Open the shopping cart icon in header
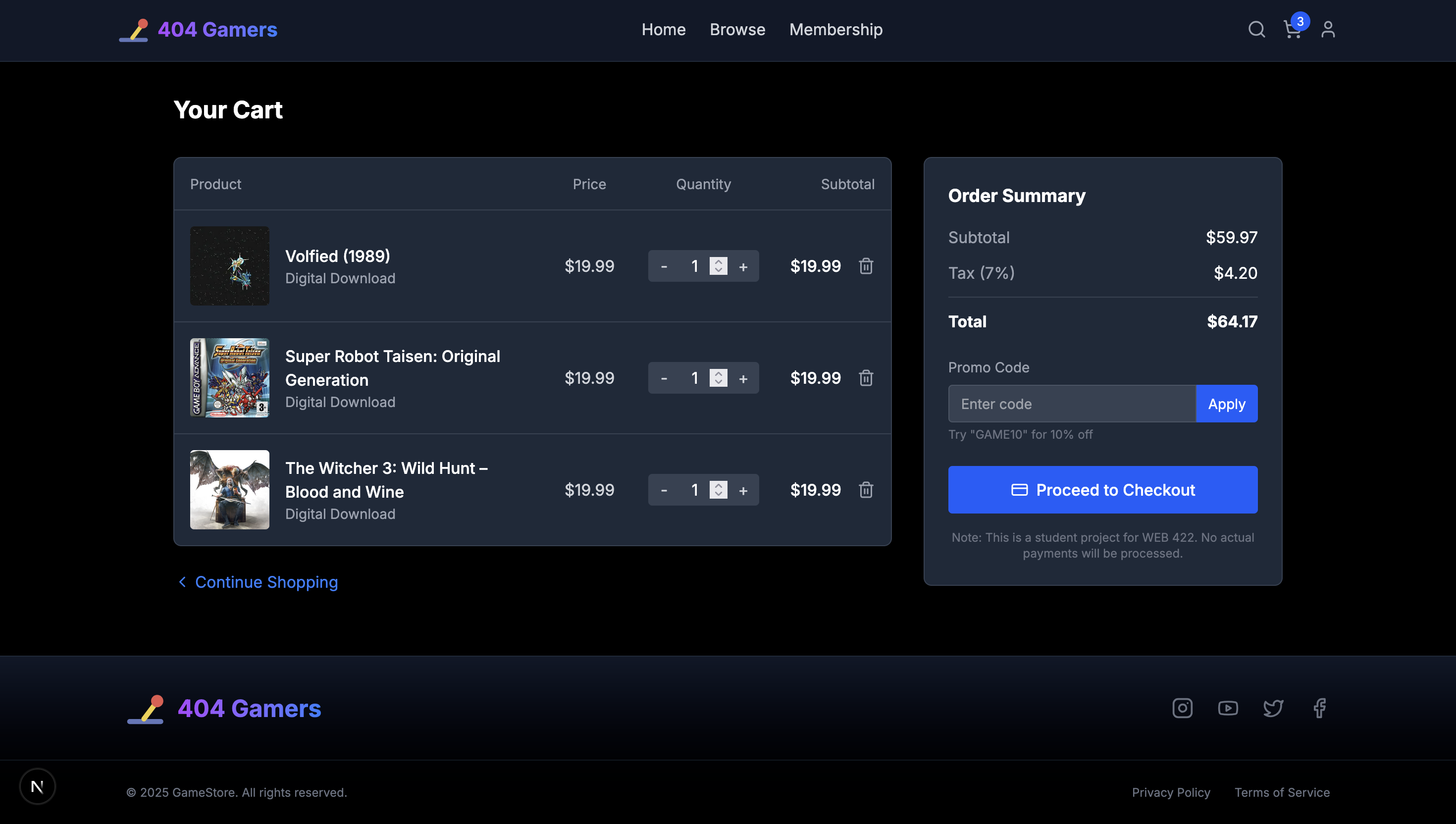The height and width of the screenshot is (824, 1456). (1292, 29)
